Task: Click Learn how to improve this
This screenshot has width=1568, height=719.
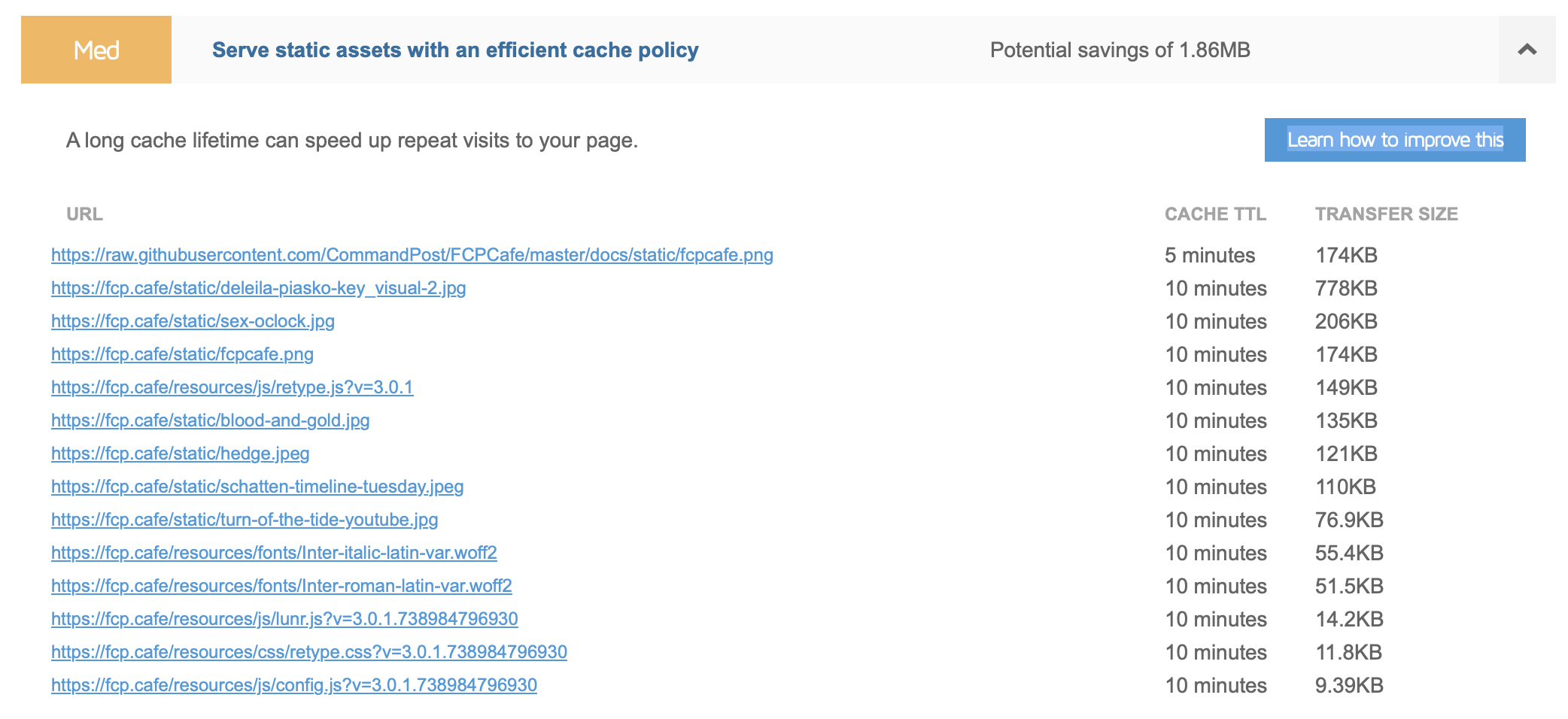Action: 1395,139
